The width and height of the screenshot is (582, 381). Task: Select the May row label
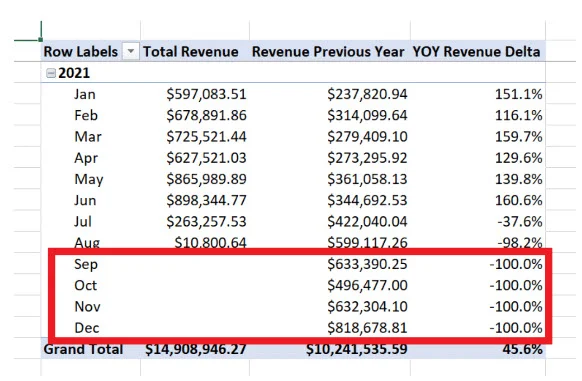pyautogui.click(x=89, y=180)
